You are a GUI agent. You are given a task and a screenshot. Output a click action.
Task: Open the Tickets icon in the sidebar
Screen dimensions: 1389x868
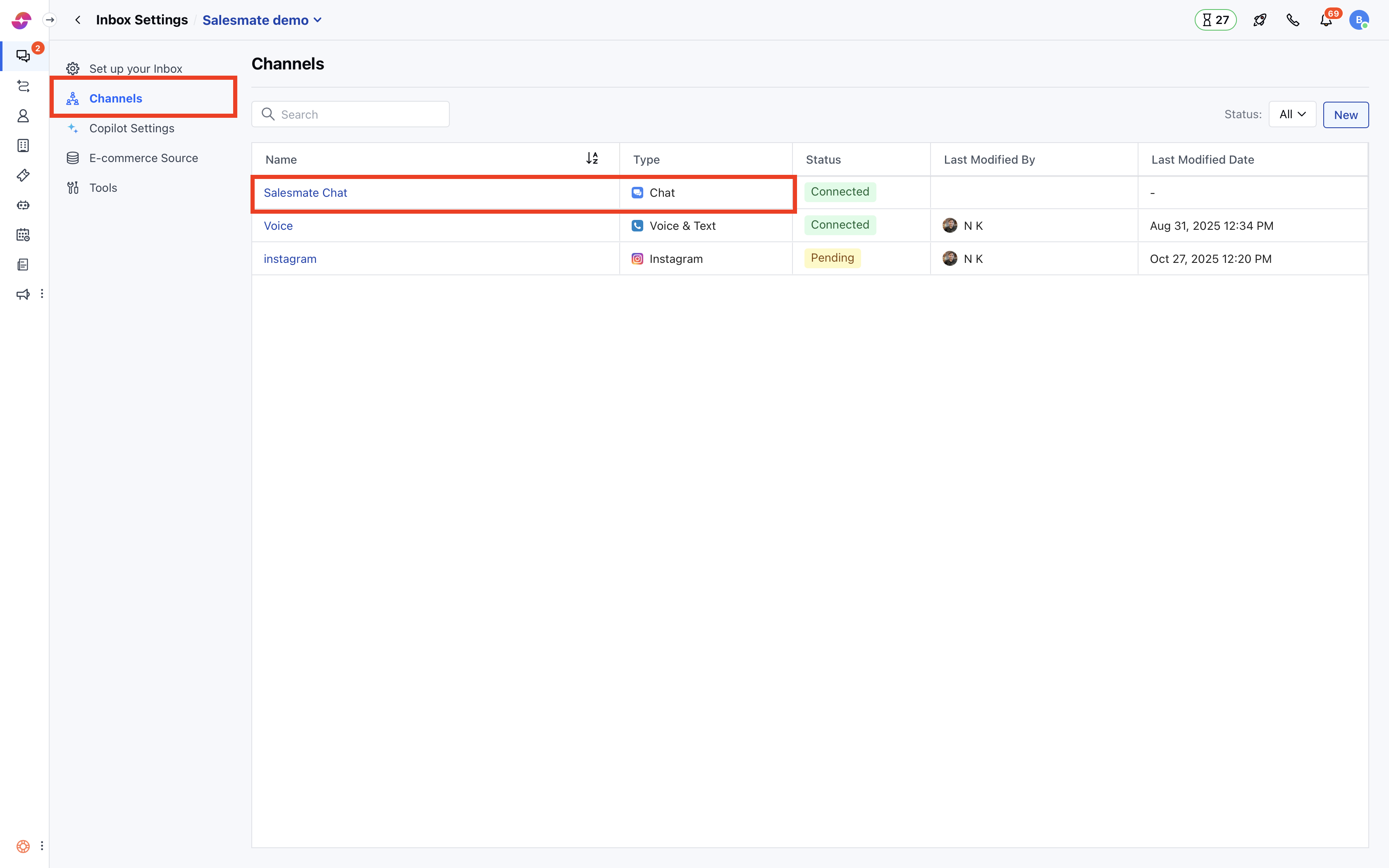point(23,175)
